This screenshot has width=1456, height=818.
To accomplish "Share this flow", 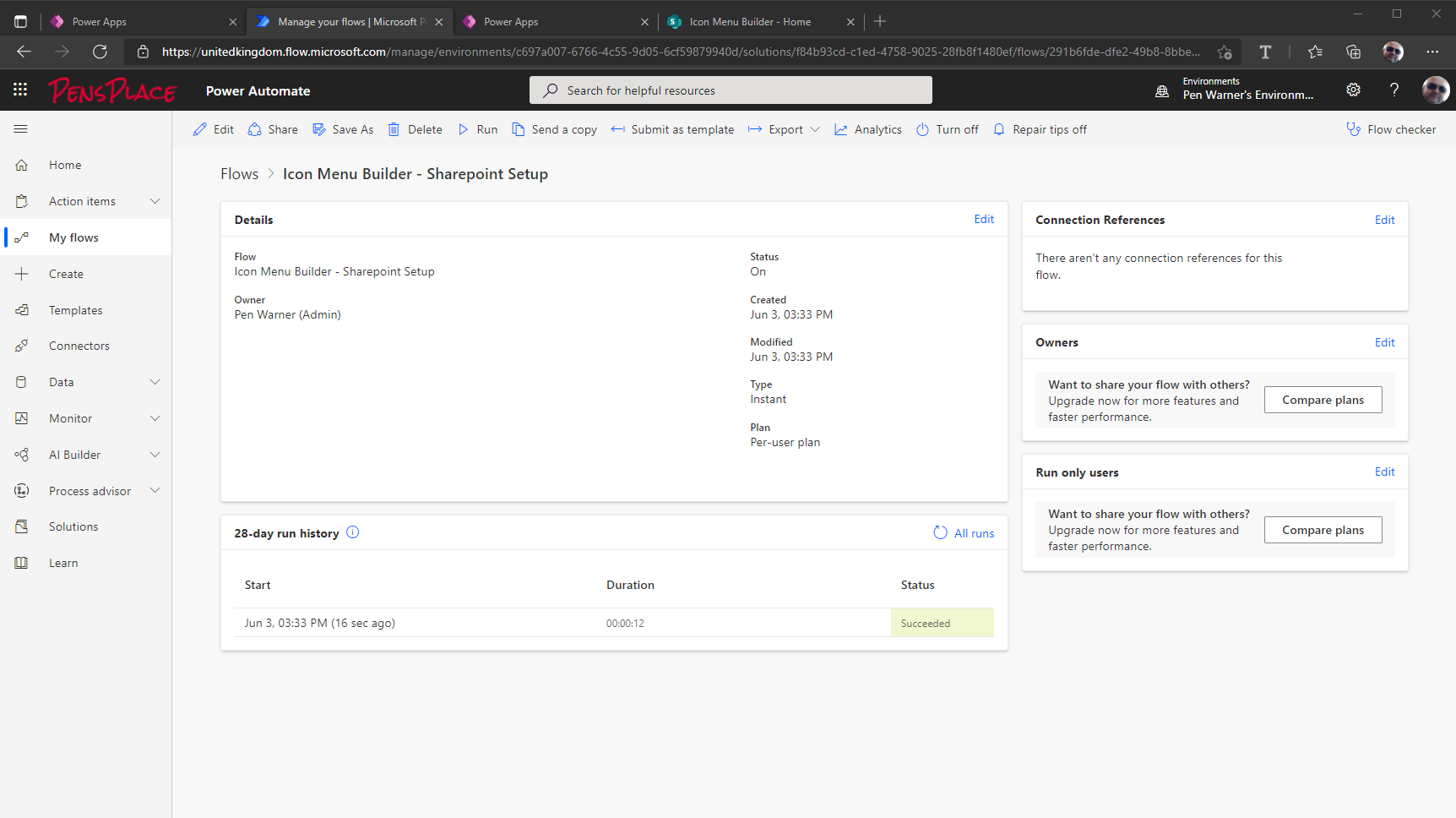I will click(x=273, y=129).
